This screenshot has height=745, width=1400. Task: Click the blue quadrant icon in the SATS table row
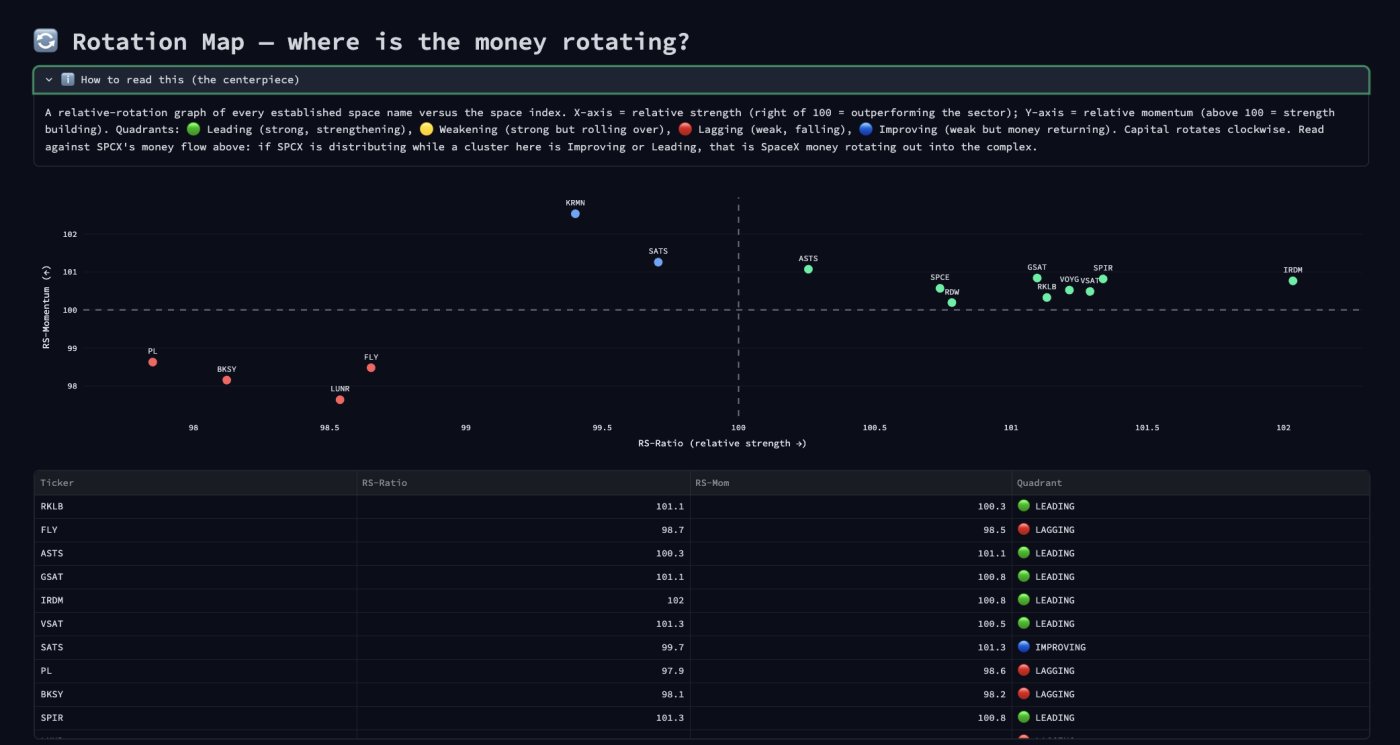pyautogui.click(x=1023, y=647)
